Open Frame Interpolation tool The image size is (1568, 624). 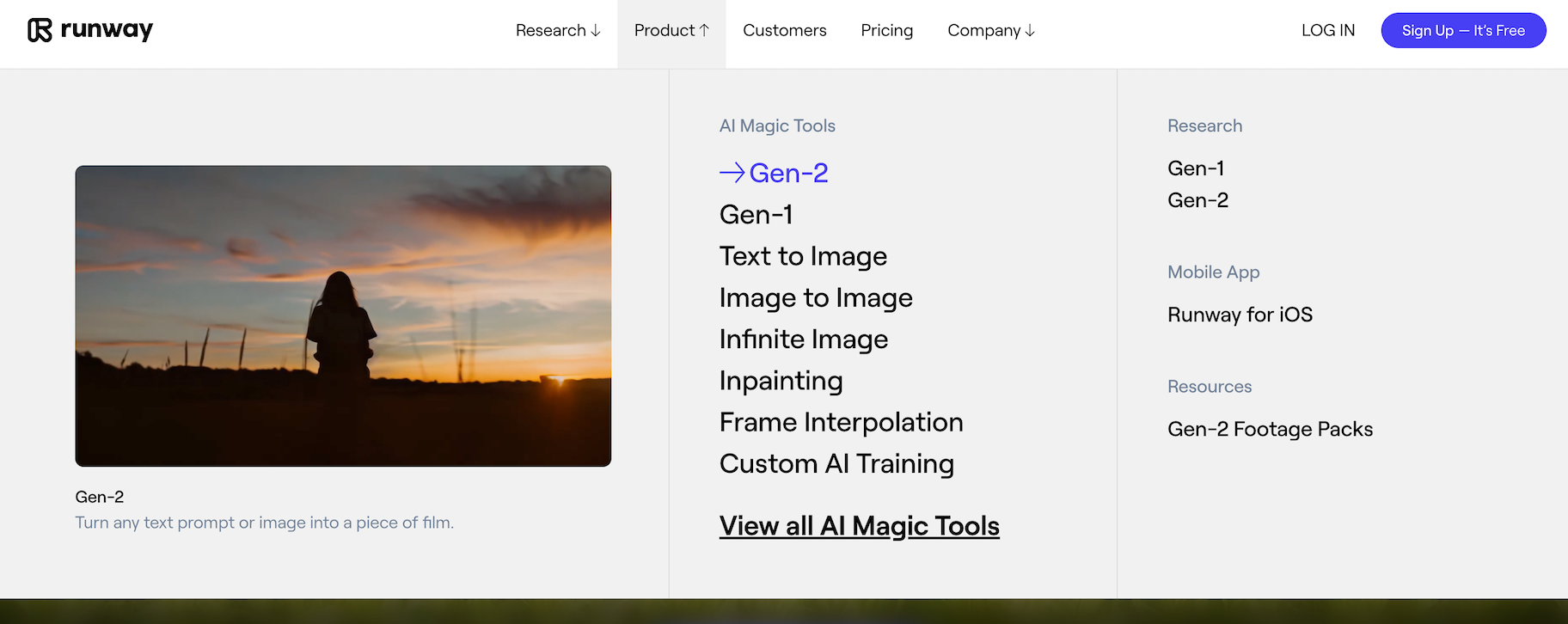[841, 422]
